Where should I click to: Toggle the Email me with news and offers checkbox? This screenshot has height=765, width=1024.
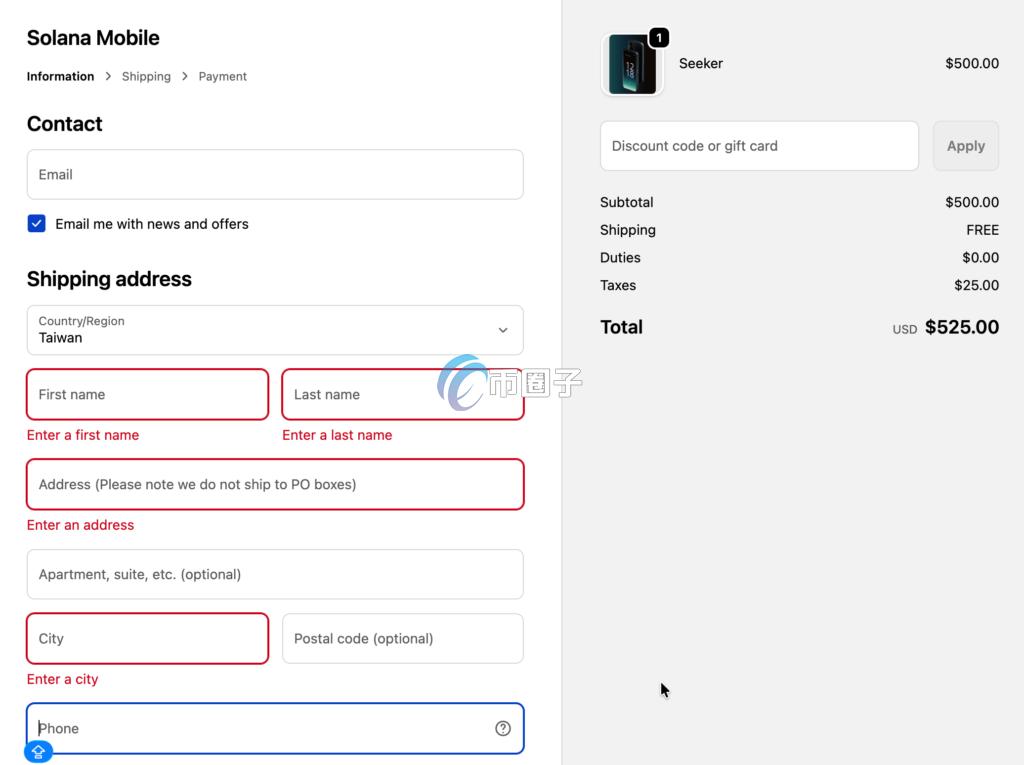coord(37,224)
